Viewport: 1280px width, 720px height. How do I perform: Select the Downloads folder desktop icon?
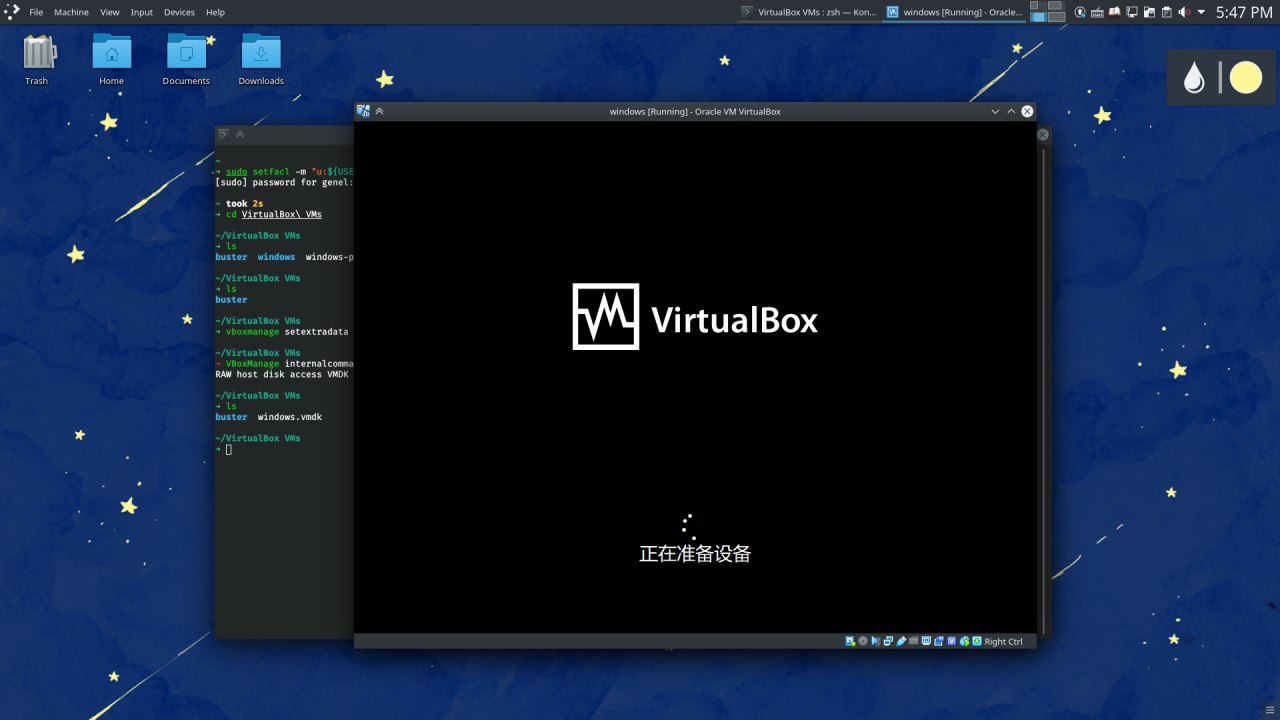[261, 60]
